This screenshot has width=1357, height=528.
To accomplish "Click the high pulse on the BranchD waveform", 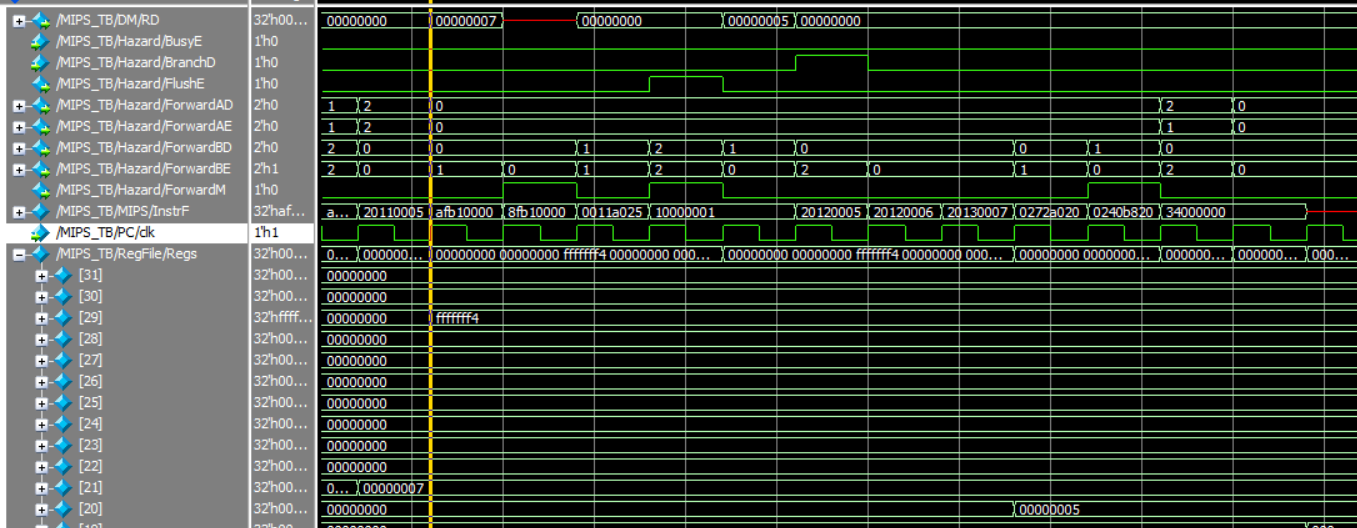I will [x=832, y=62].
